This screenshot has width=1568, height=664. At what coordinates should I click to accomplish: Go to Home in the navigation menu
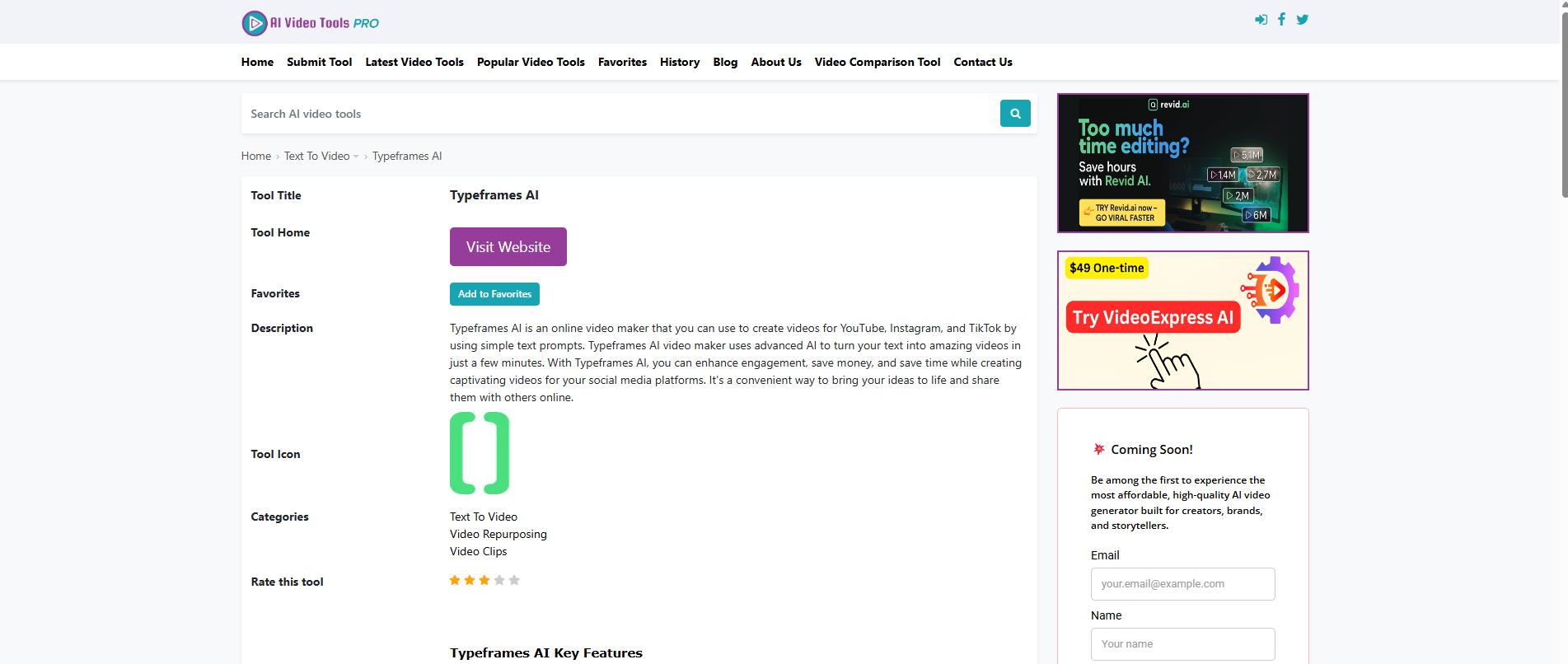click(257, 62)
